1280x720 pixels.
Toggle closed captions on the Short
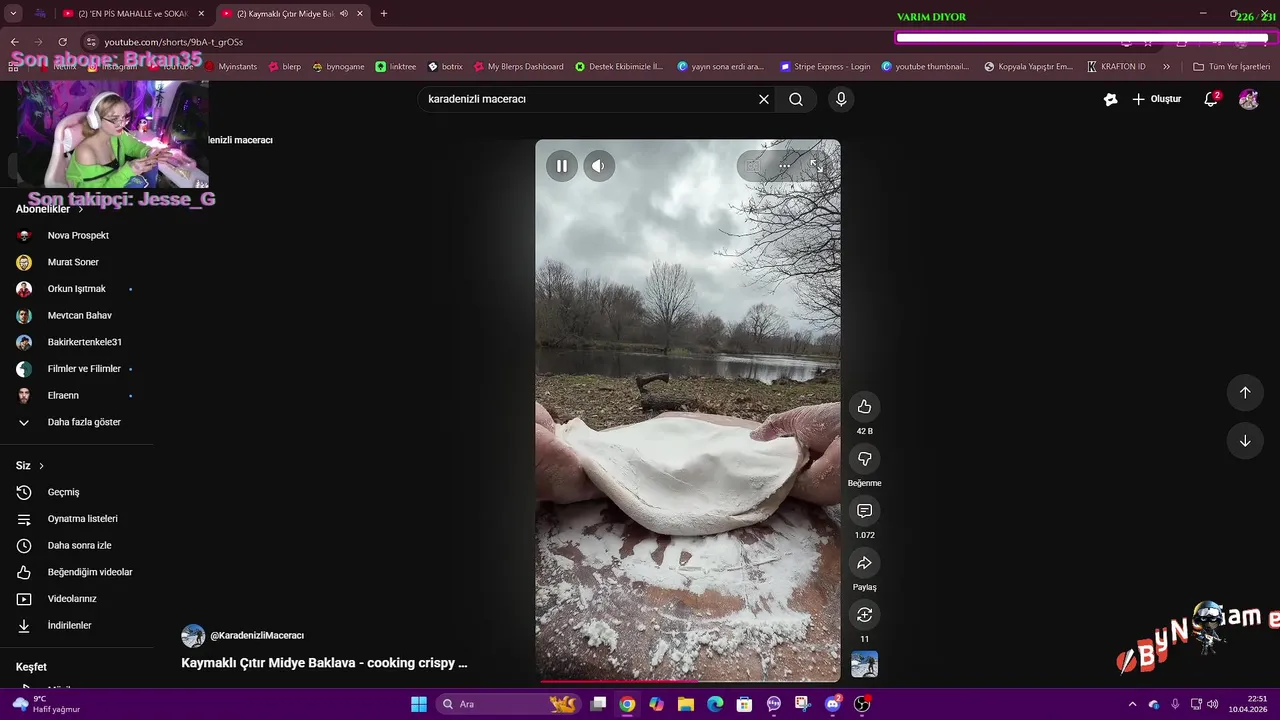click(x=753, y=166)
